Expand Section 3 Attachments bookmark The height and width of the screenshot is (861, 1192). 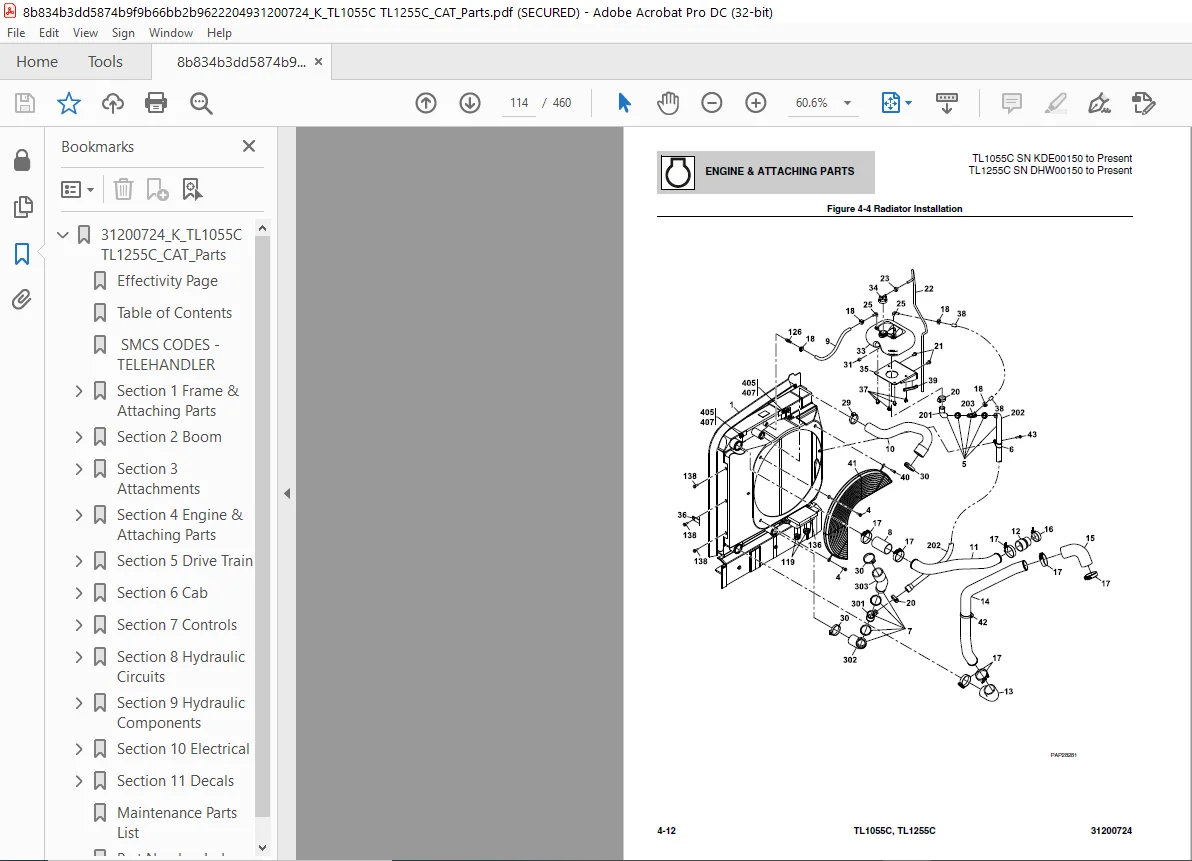tap(79, 469)
